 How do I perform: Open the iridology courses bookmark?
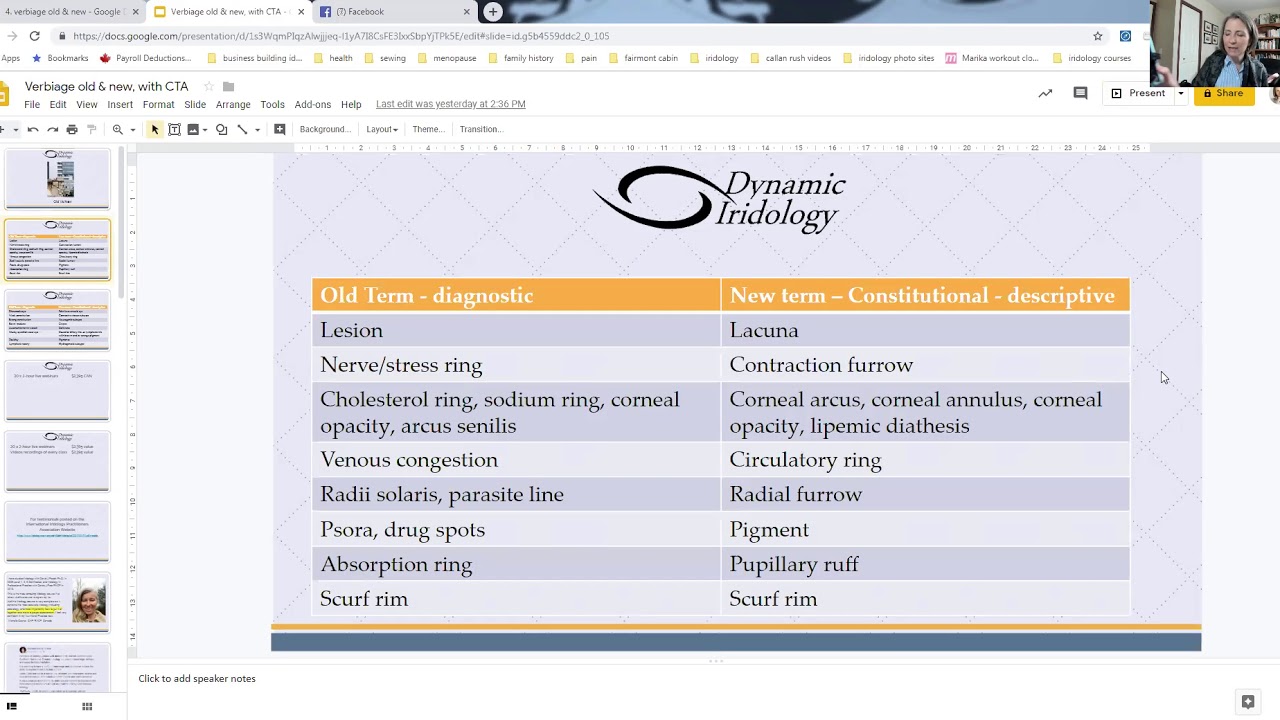1091,58
